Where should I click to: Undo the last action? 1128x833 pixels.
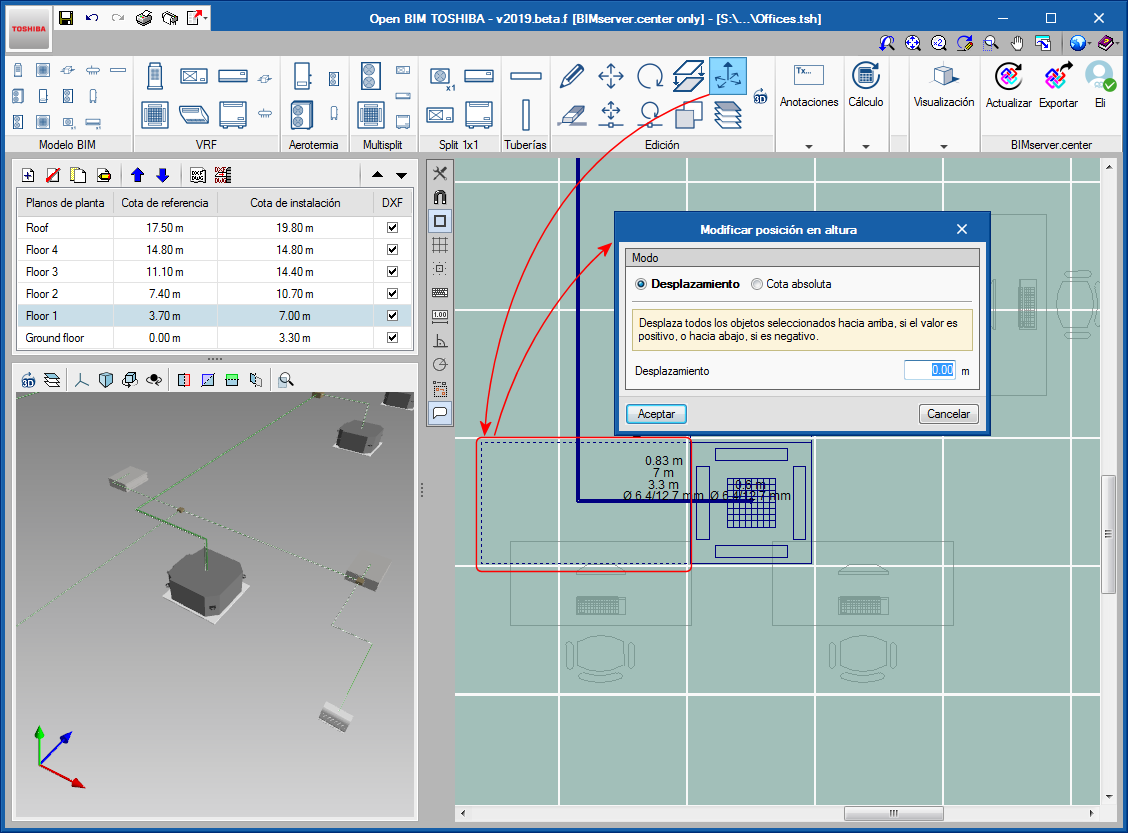click(92, 18)
